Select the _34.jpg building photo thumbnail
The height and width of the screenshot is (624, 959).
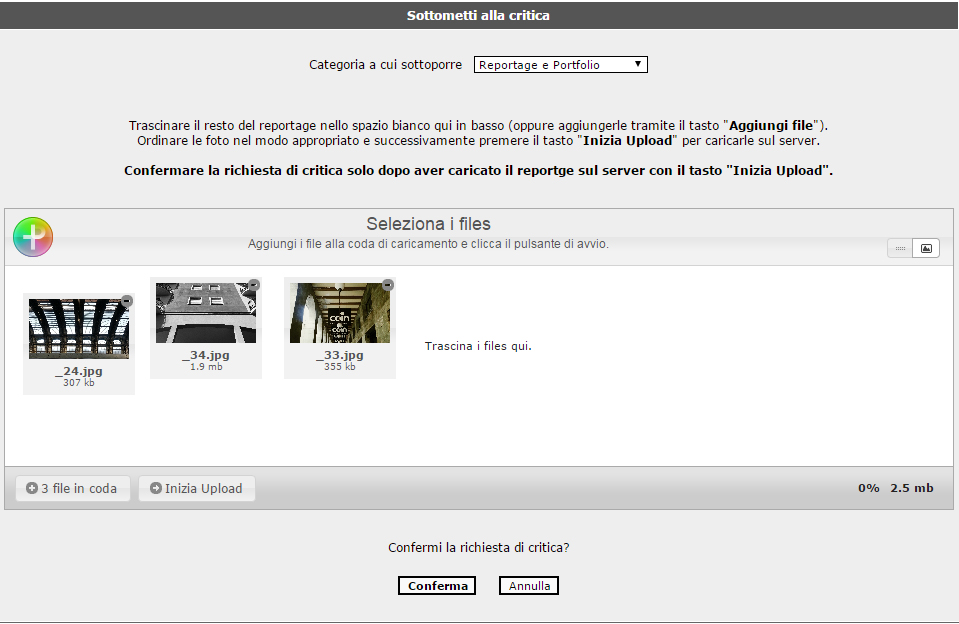pos(206,313)
